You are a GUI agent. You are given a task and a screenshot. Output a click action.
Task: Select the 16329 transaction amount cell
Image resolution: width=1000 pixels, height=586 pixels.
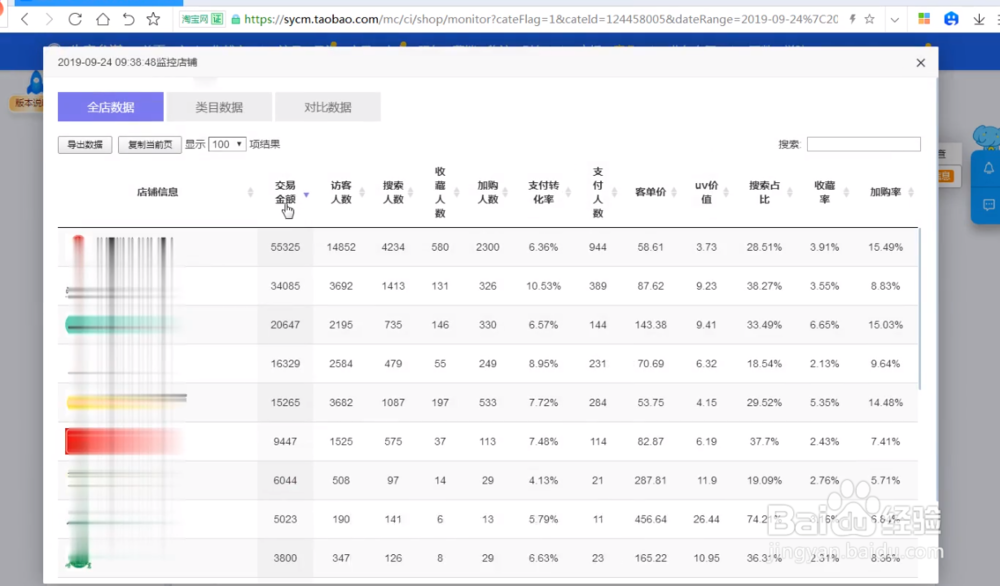point(285,364)
